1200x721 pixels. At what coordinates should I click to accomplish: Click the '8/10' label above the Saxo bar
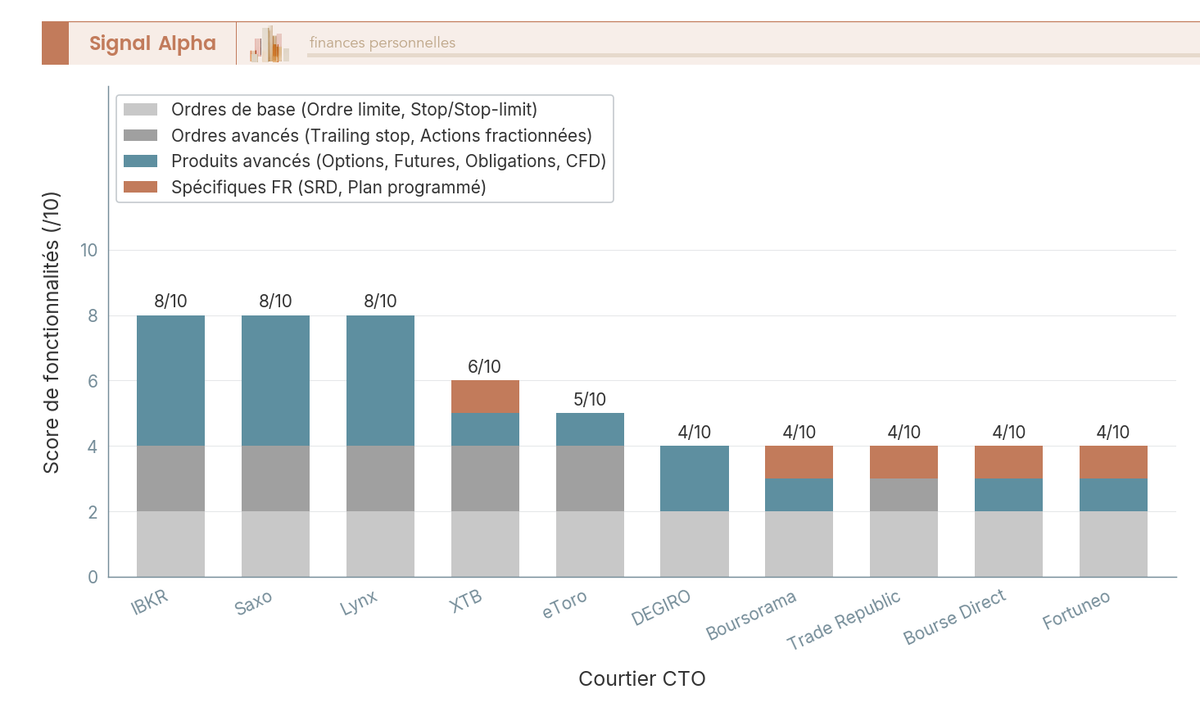(275, 299)
